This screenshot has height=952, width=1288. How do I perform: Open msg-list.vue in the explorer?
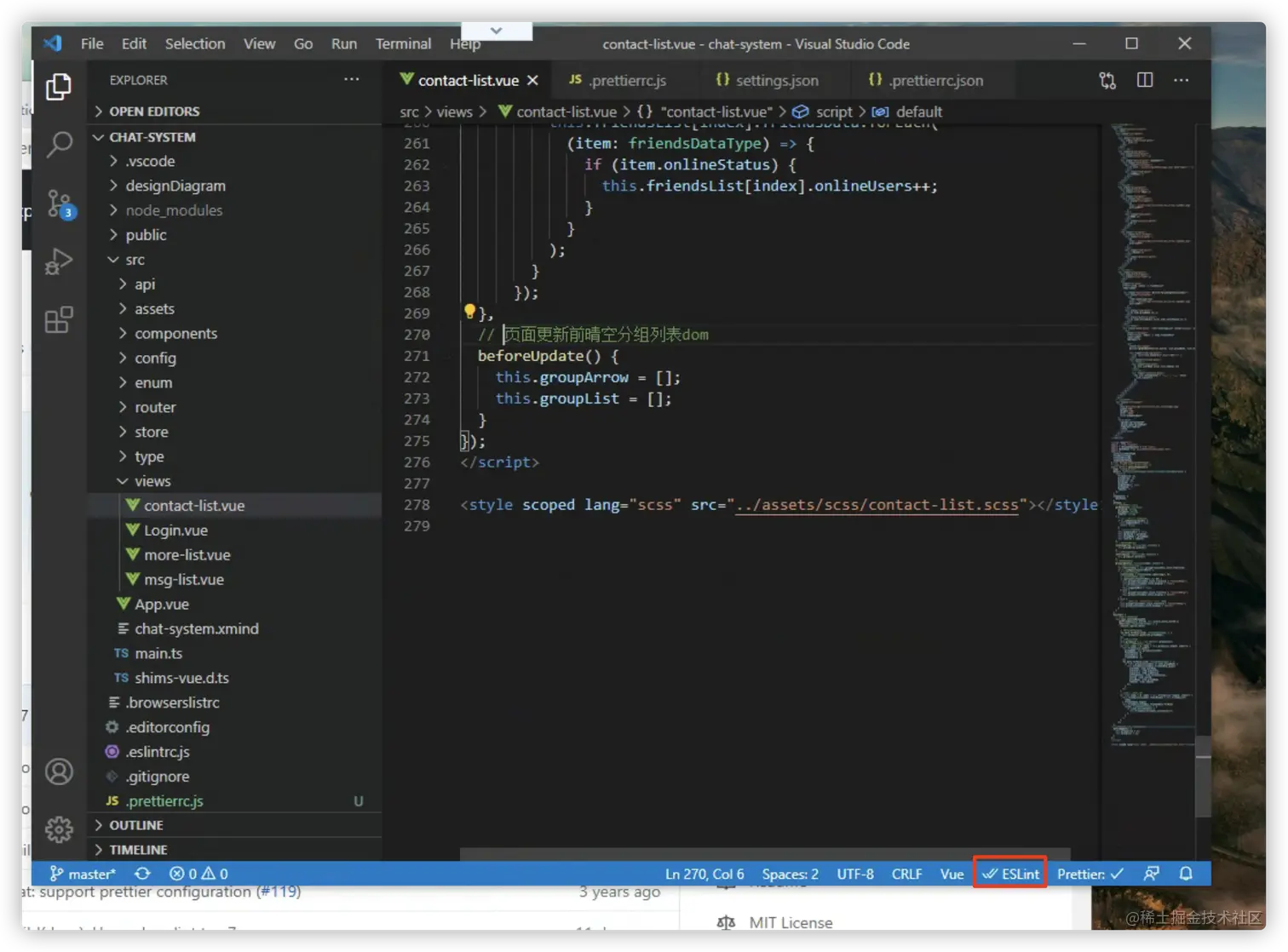[234, 580]
